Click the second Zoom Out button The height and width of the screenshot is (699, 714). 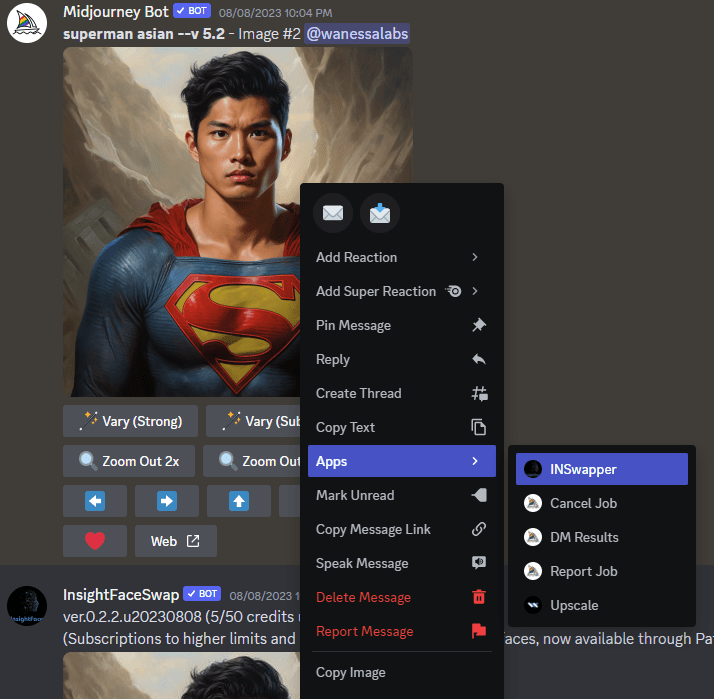point(252,461)
